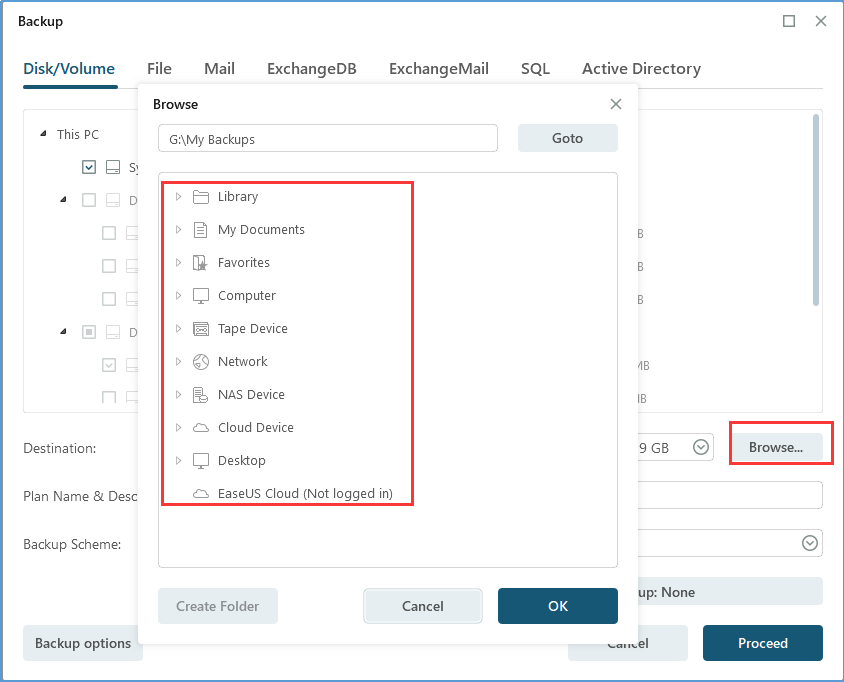Screen dimensions: 844x682
Task: Click the G:\My Backups path field
Action: (328, 138)
